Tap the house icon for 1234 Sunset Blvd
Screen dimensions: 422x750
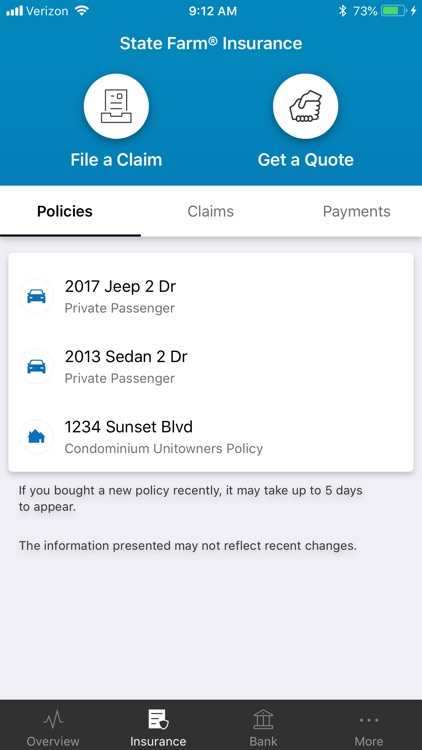click(x=36, y=437)
